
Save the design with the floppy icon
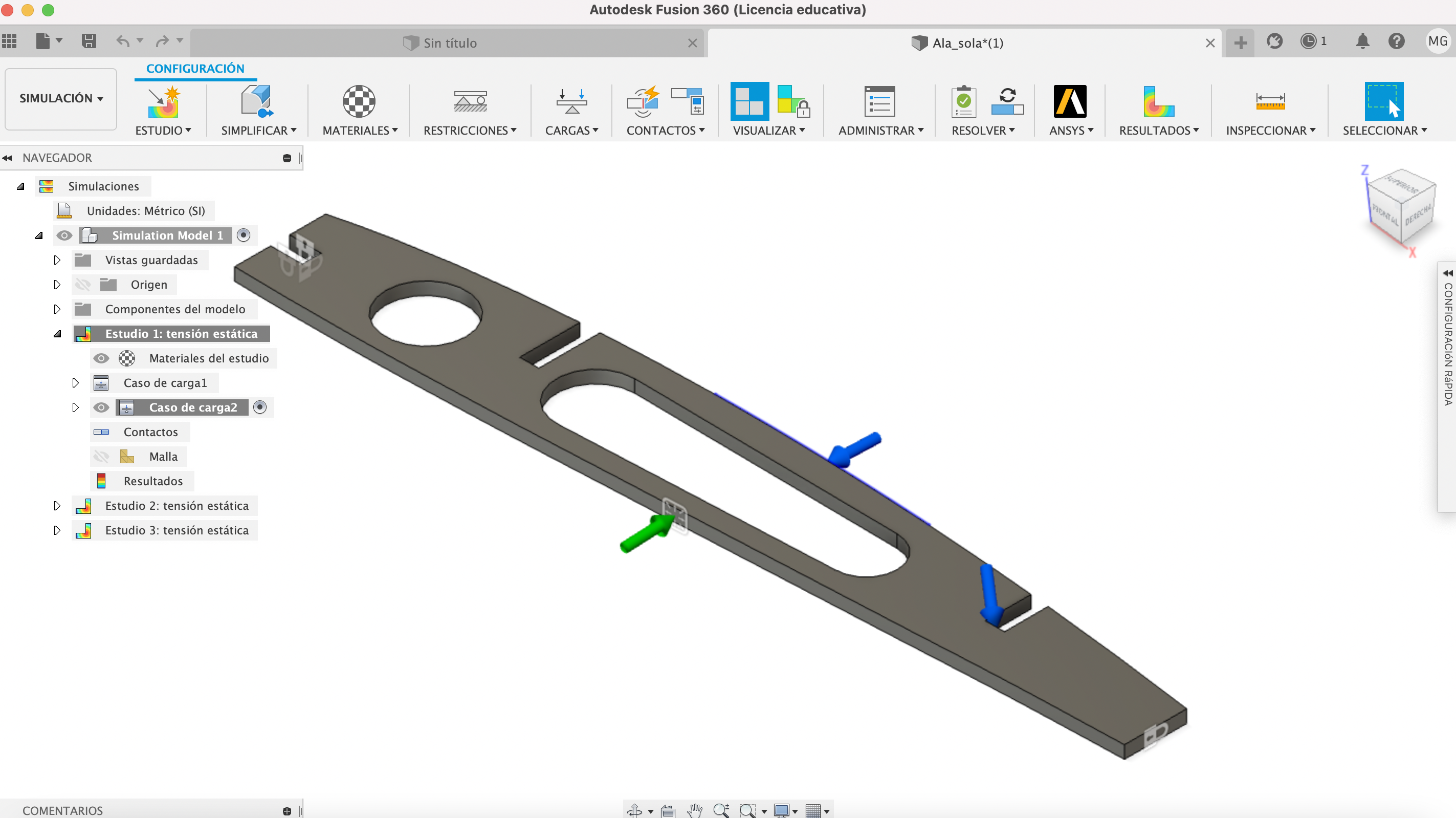(89, 41)
